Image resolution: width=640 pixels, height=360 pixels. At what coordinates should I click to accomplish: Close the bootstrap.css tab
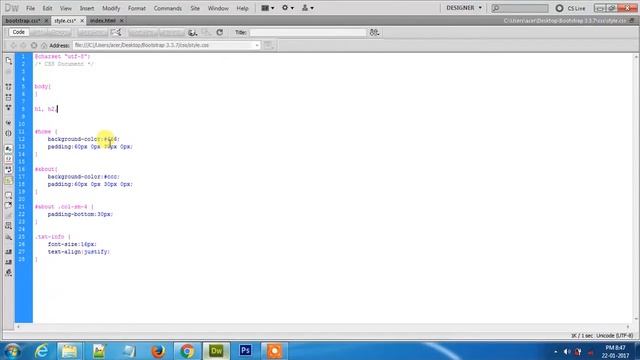(x=46, y=20)
